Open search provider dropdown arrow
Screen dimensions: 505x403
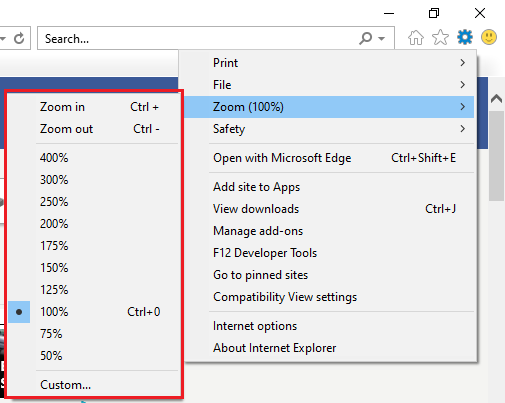point(382,39)
